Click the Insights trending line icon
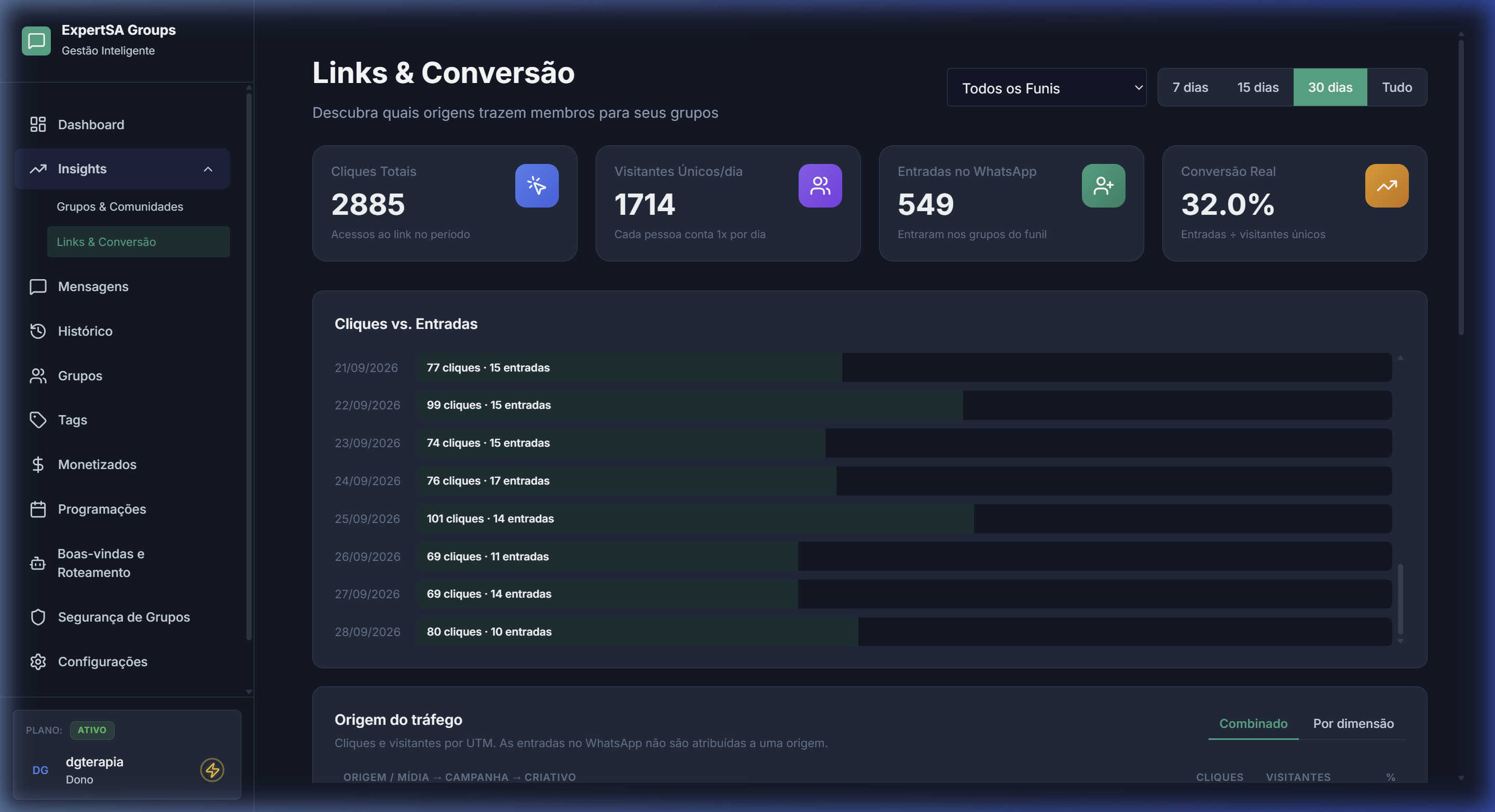The height and width of the screenshot is (812, 1495). click(x=38, y=169)
